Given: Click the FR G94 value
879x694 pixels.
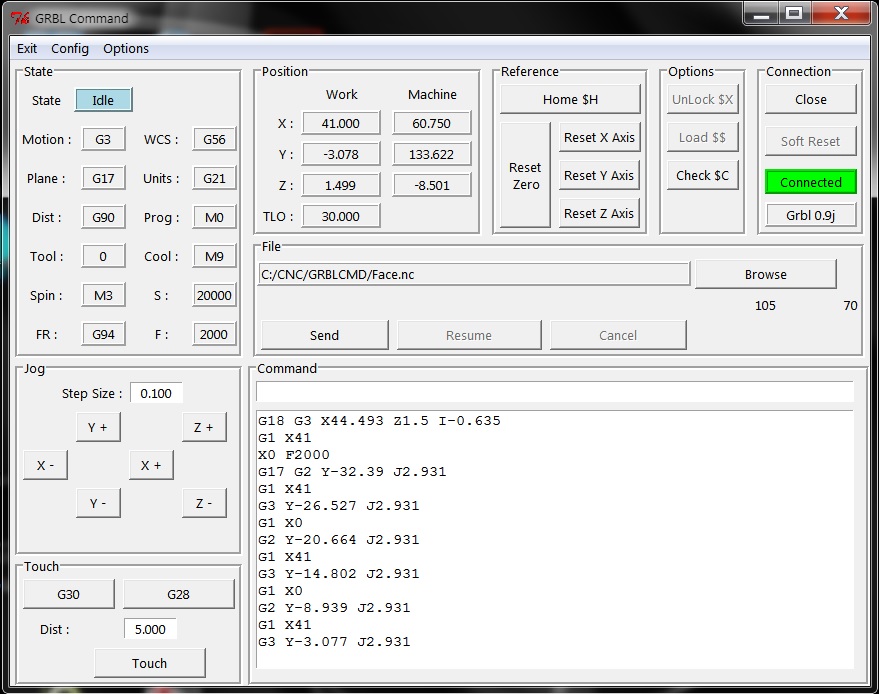Looking at the screenshot, I should click(103, 335).
